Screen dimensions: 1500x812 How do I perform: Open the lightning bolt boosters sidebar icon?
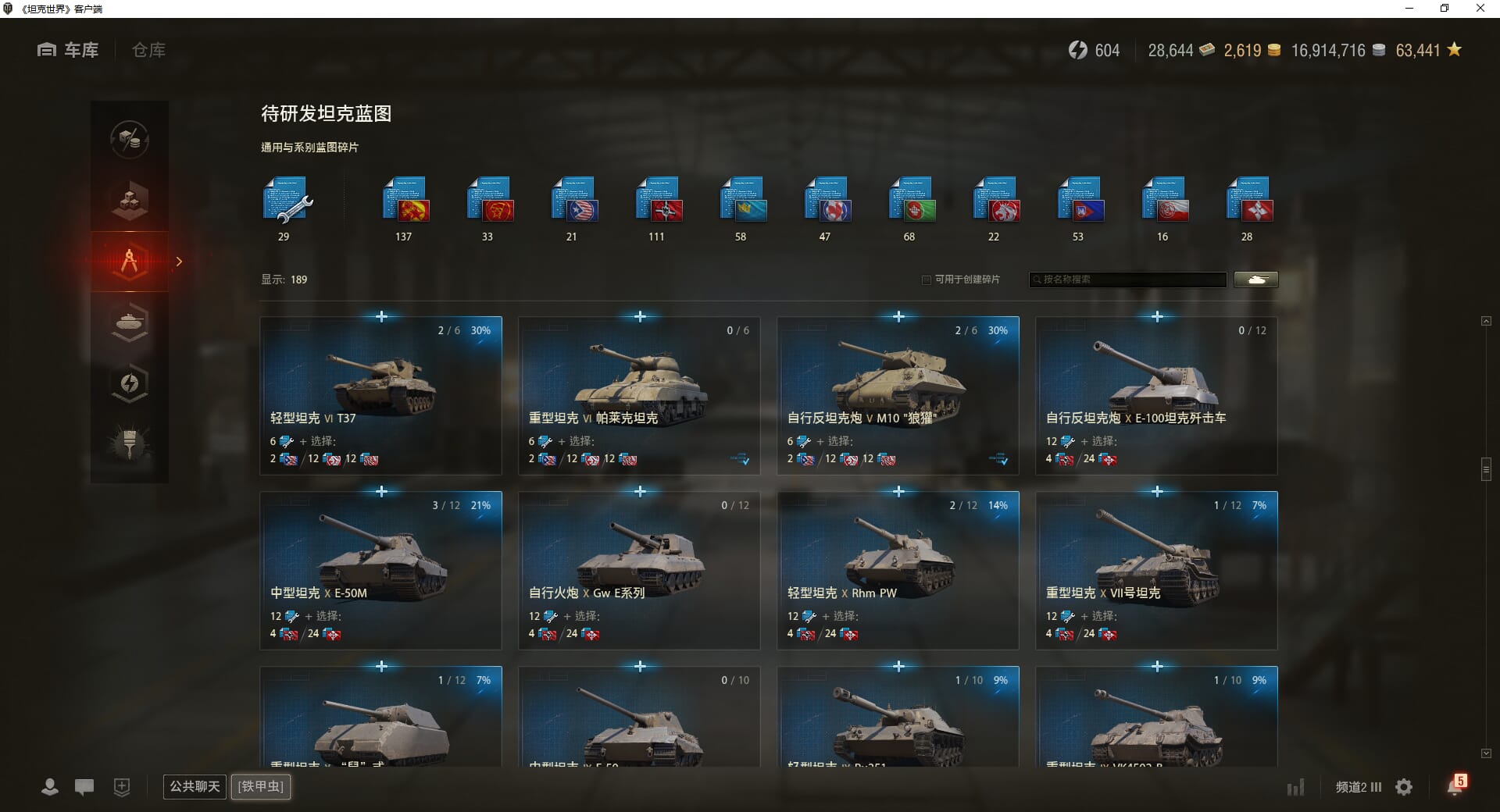pos(130,383)
